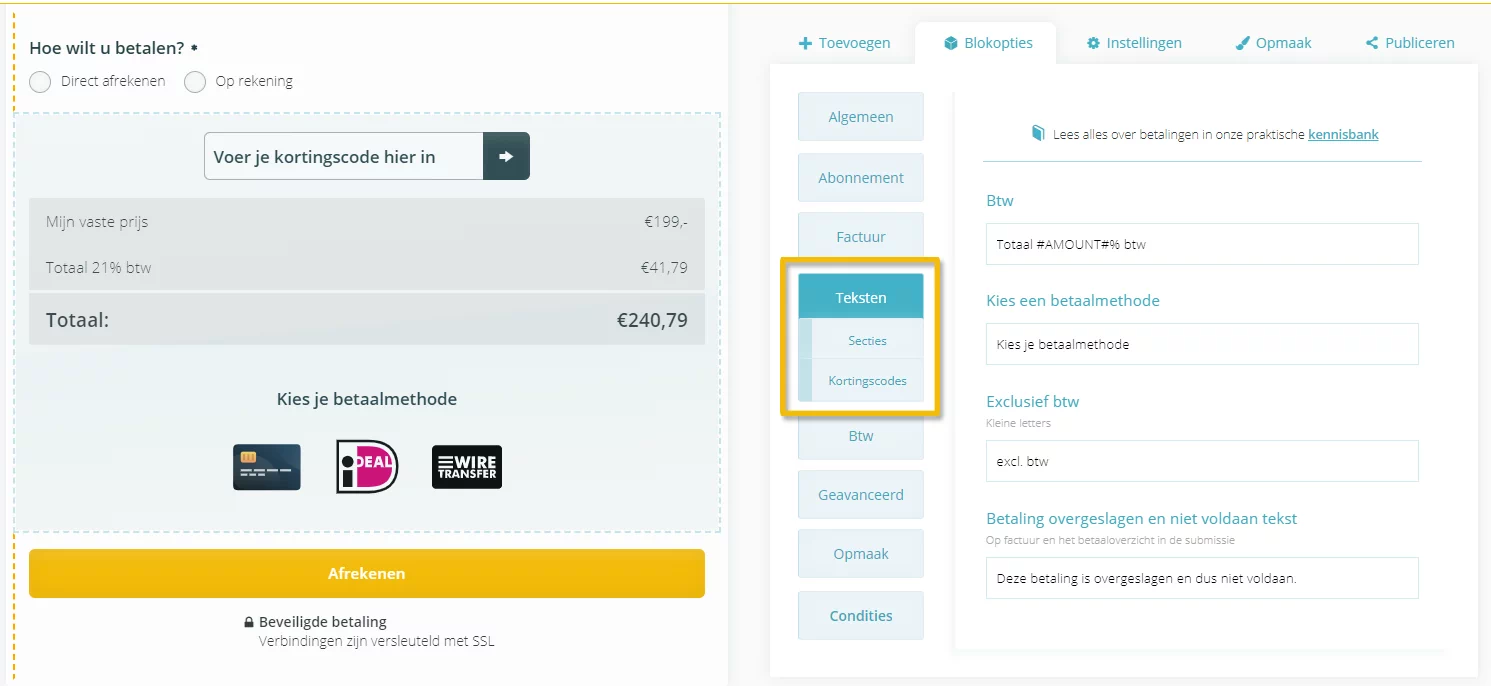
Task: Submit the discount code with the arrow button
Action: tap(506, 157)
